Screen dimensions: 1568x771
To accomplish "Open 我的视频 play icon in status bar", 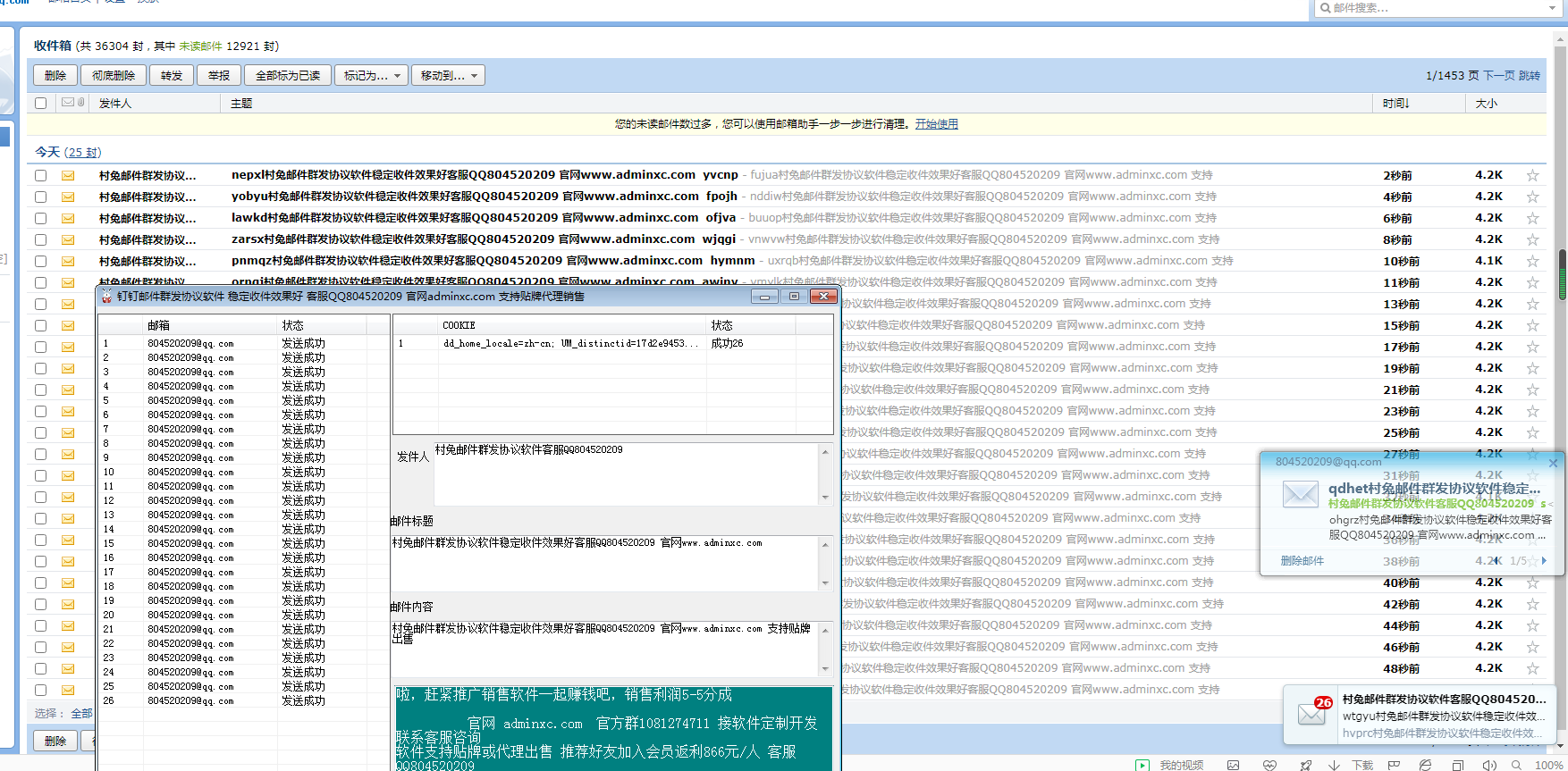I will click(1142, 765).
